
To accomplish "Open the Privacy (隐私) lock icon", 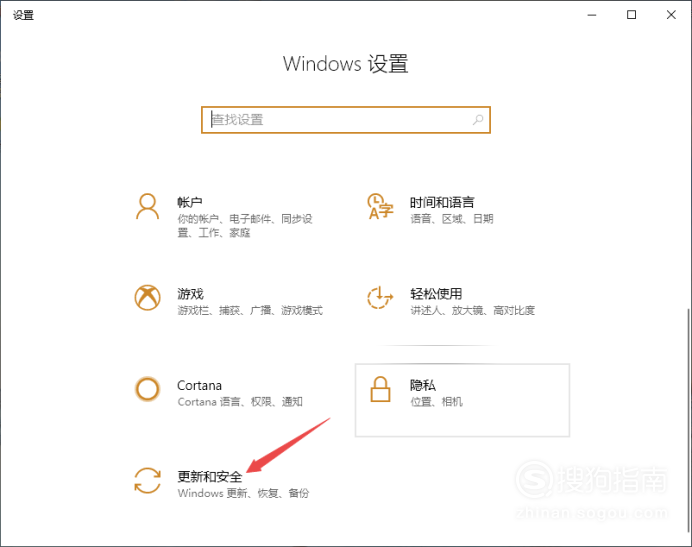I will pyautogui.click(x=380, y=389).
